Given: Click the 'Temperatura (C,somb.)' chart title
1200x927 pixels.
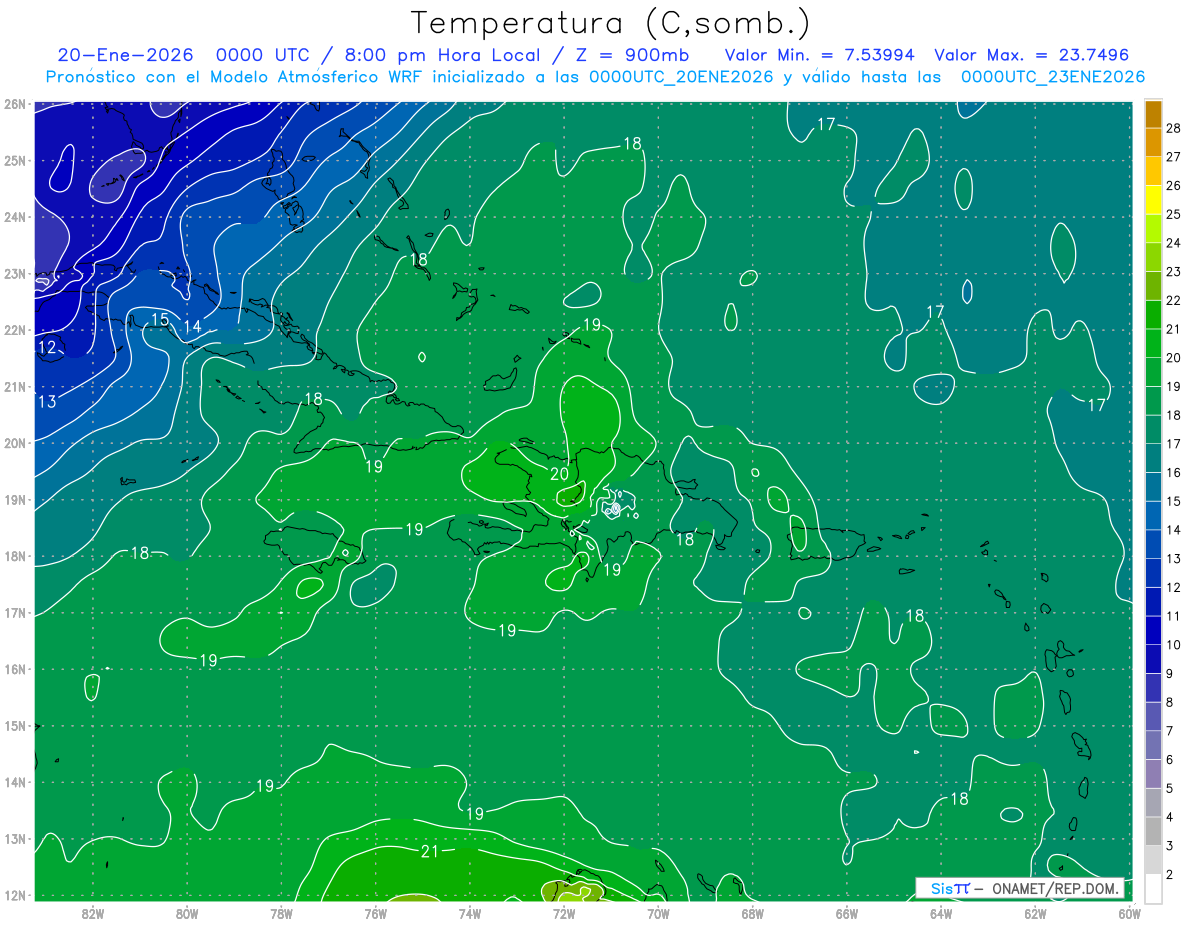Looking at the screenshot, I should (x=610, y=23).
